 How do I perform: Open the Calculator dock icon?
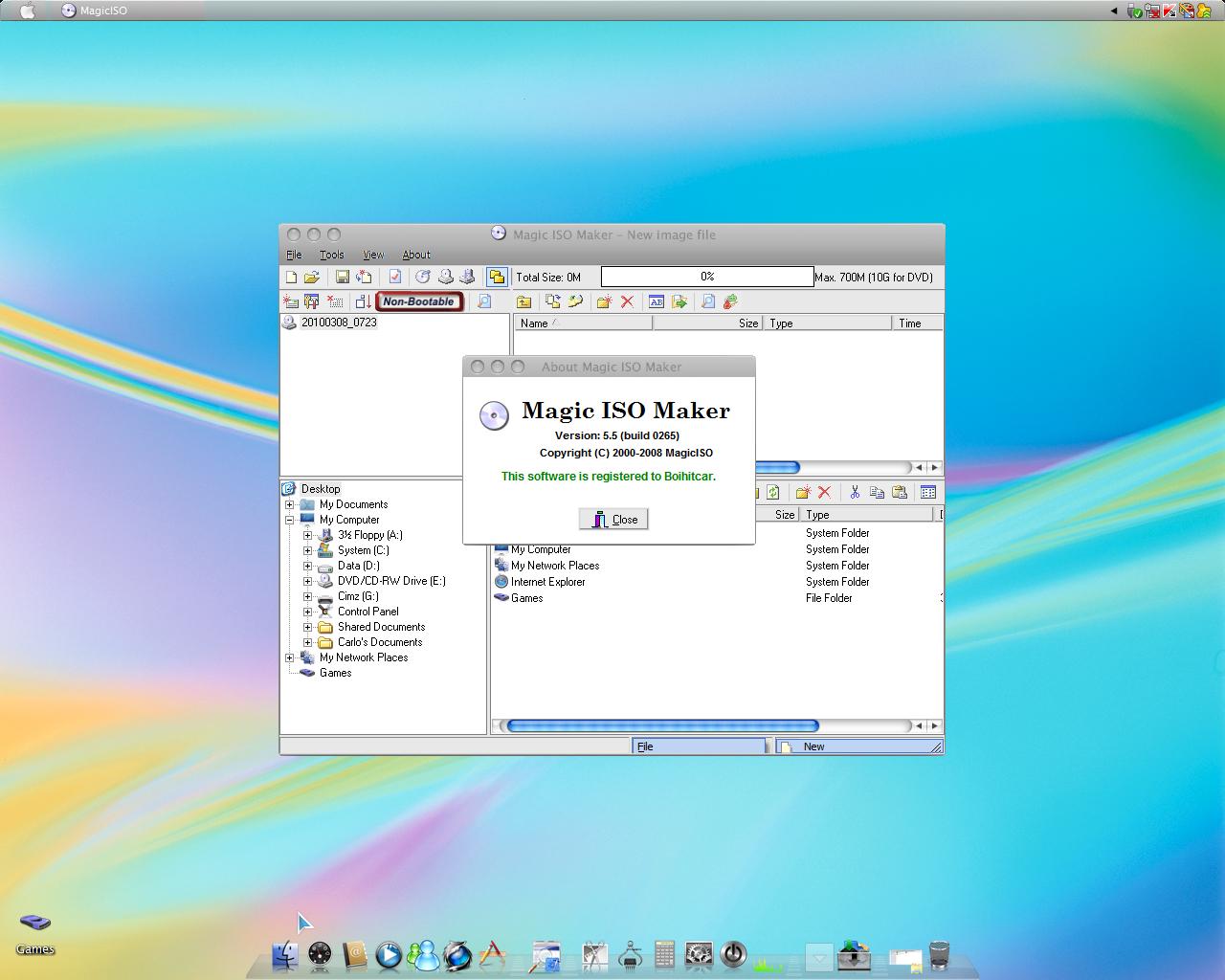pyautogui.click(x=664, y=954)
